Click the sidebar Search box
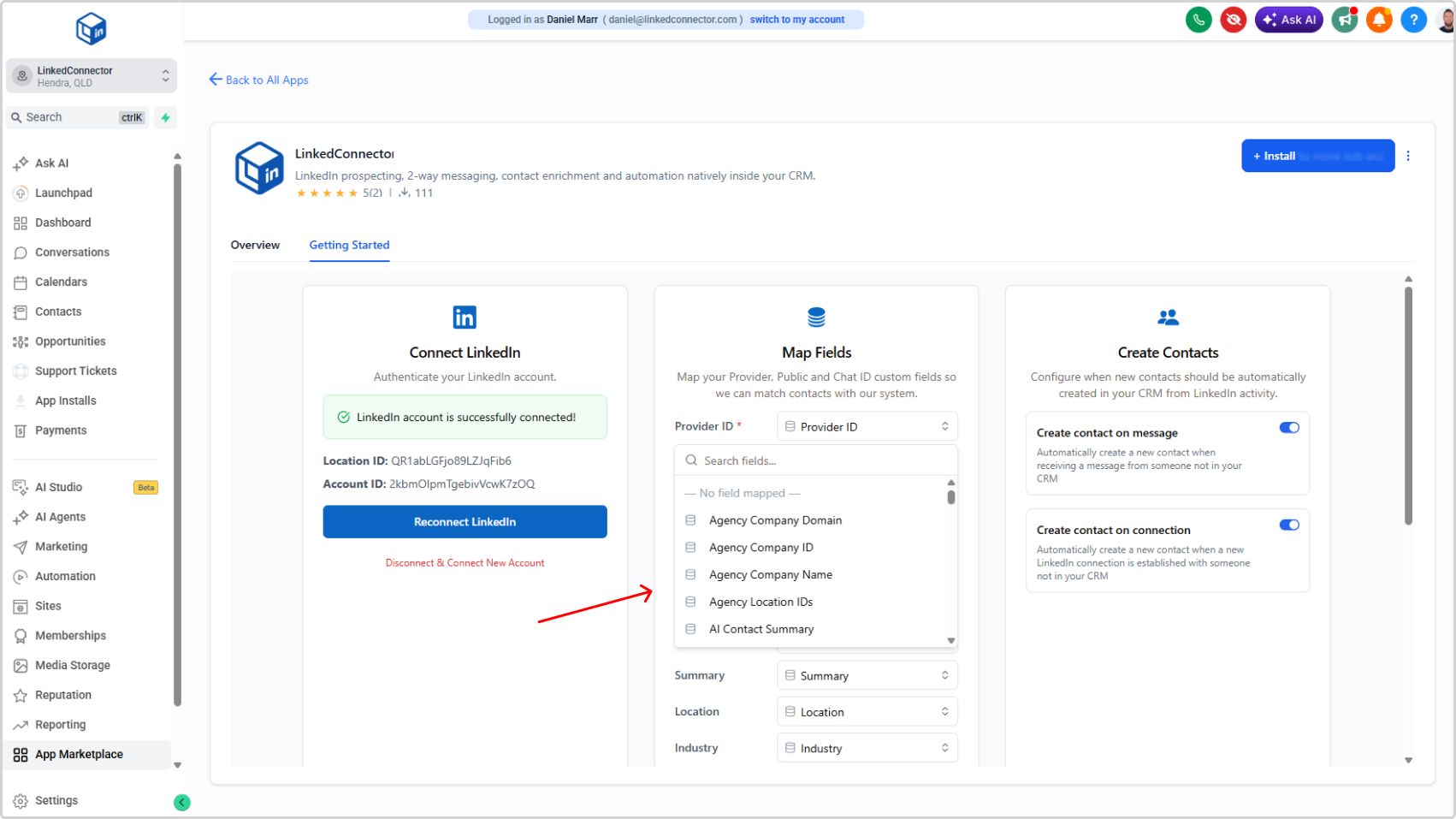This screenshot has width=1456, height=819. (79, 117)
